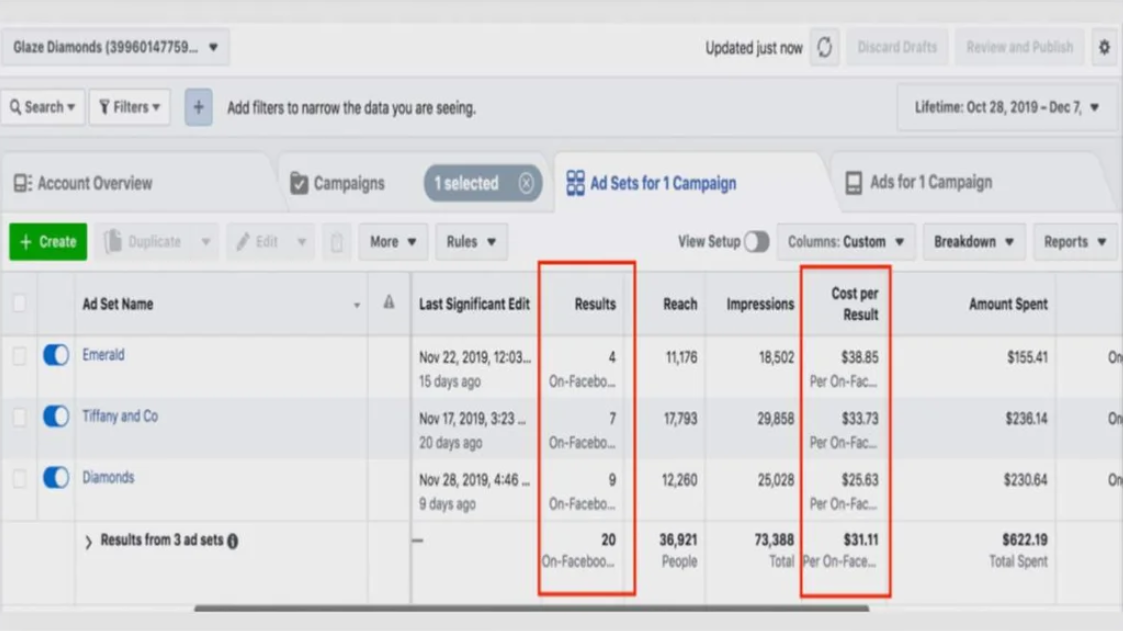Expand Results from 3 ad sets row
1123x631 pixels.
(x=88, y=541)
